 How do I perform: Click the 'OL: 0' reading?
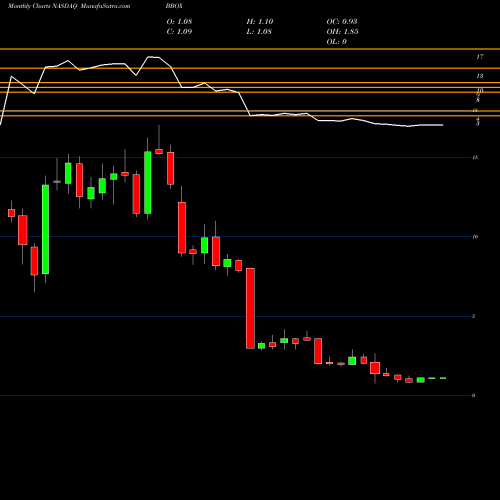click(336, 42)
